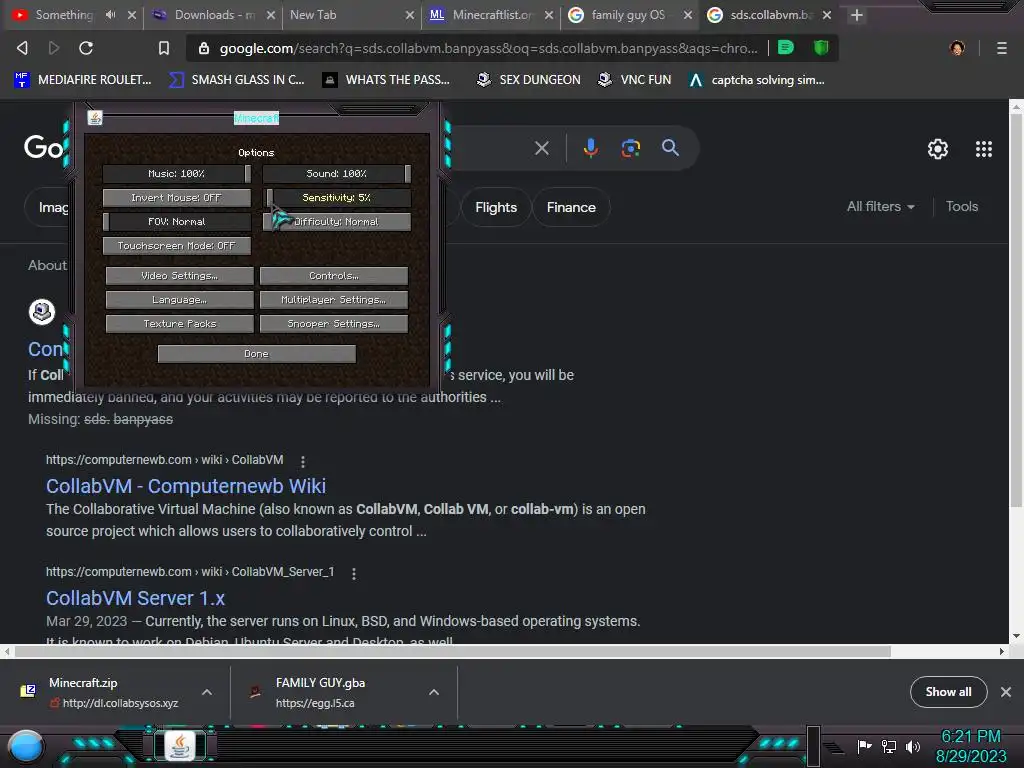This screenshot has height=768, width=1024.
Task: Open the browser profile avatar
Action: coord(957,48)
